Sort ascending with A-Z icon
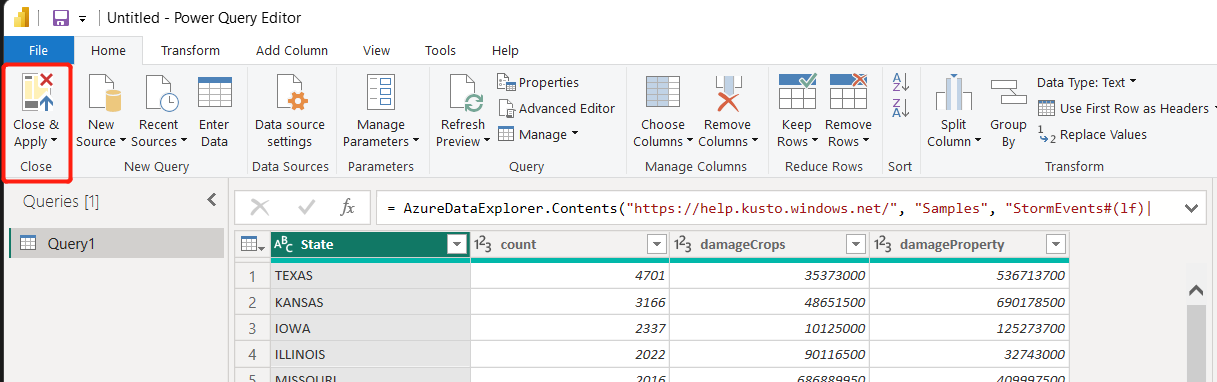The width and height of the screenshot is (1217, 382). tap(900, 81)
